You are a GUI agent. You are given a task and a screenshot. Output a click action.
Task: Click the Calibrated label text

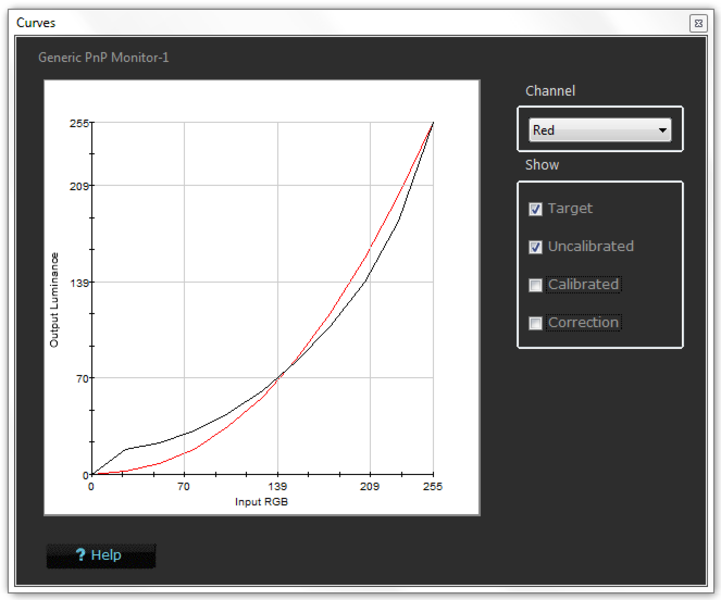[583, 285]
